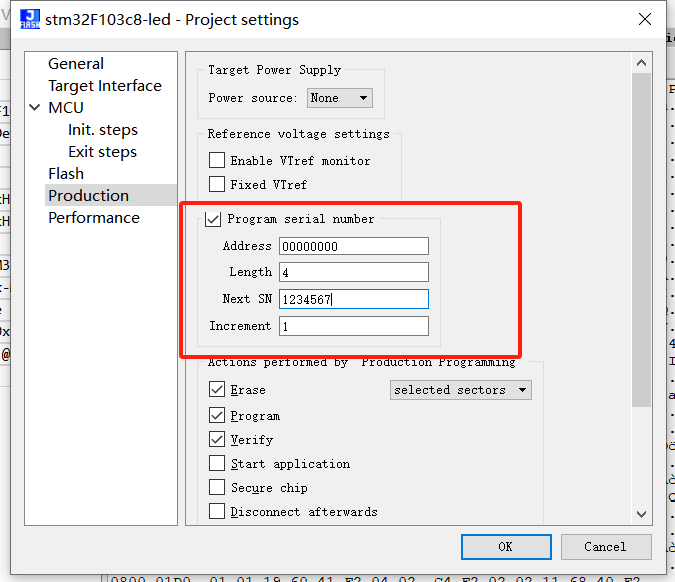Screen dimensions: 675x582
Task: Click the J-Flash icon in title bar
Action: click(x=30, y=19)
